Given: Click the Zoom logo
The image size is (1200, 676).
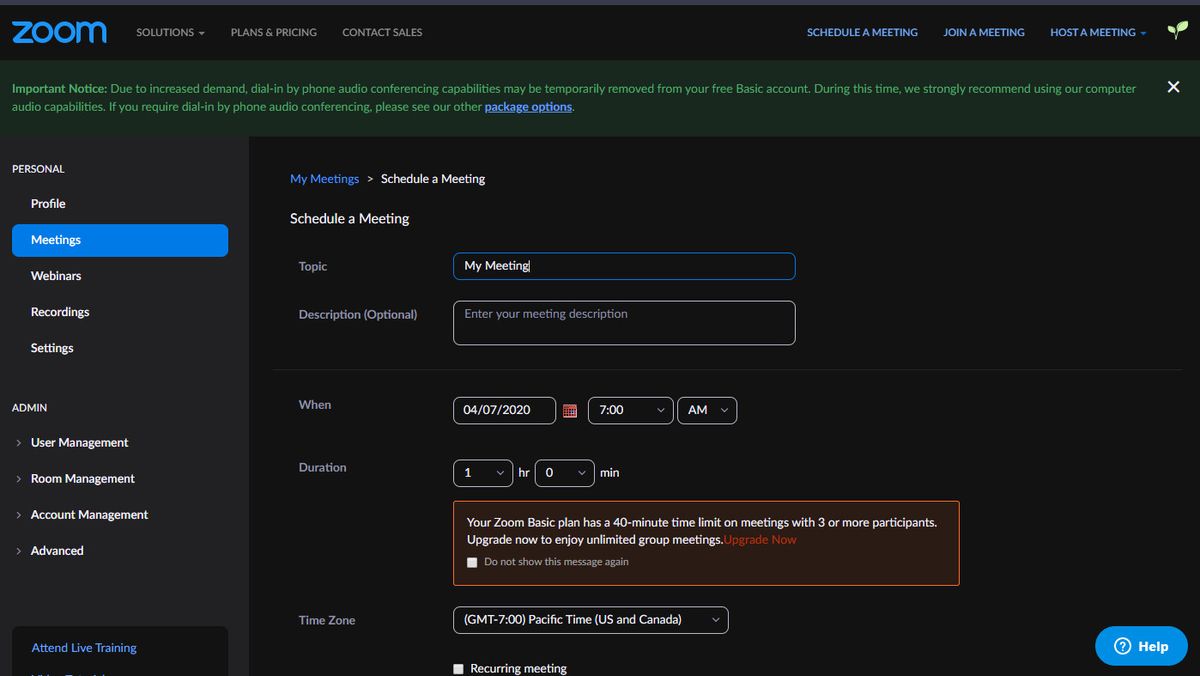Looking at the screenshot, I should point(59,32).
